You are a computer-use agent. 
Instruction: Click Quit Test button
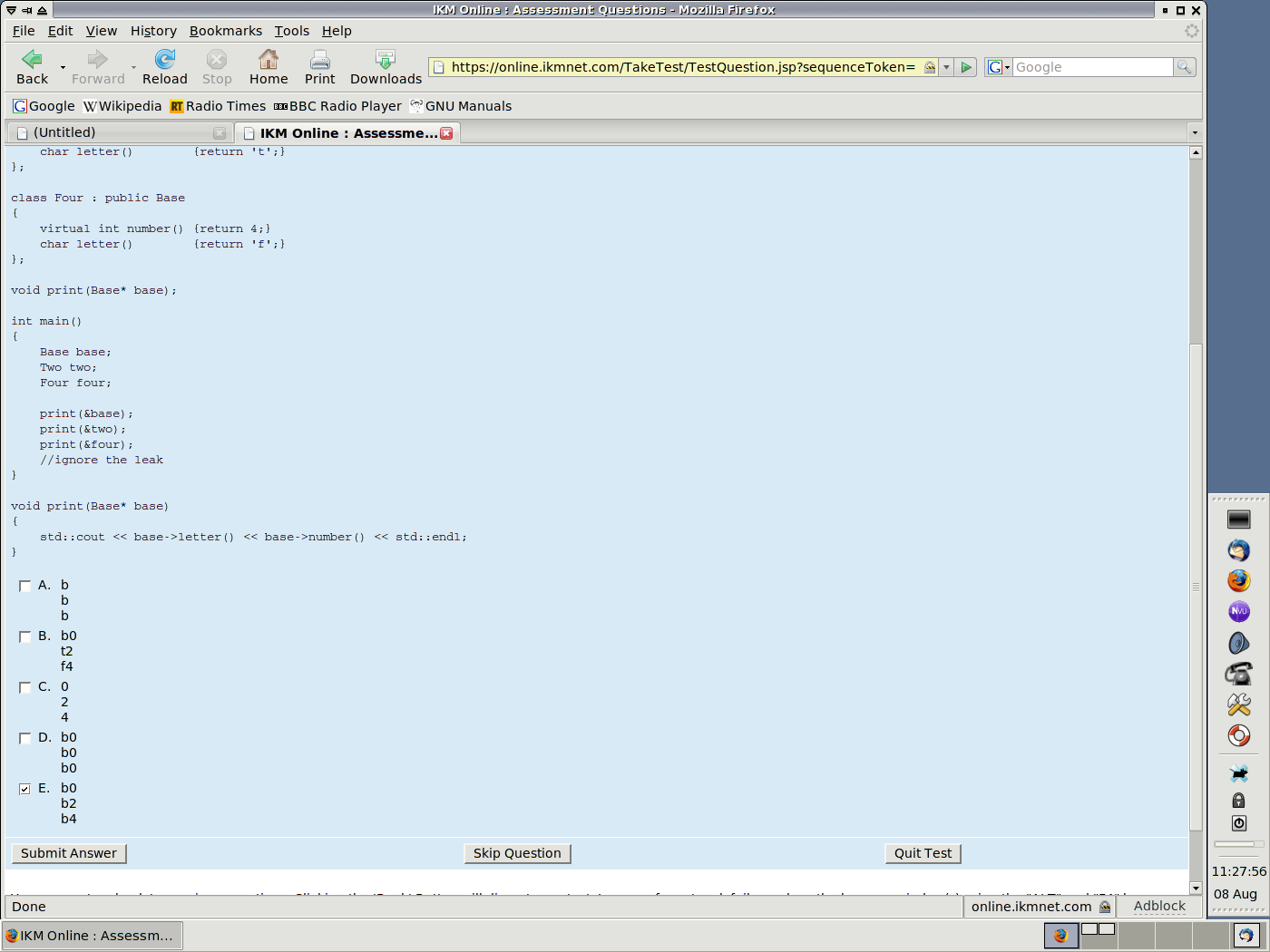[923, 853]
